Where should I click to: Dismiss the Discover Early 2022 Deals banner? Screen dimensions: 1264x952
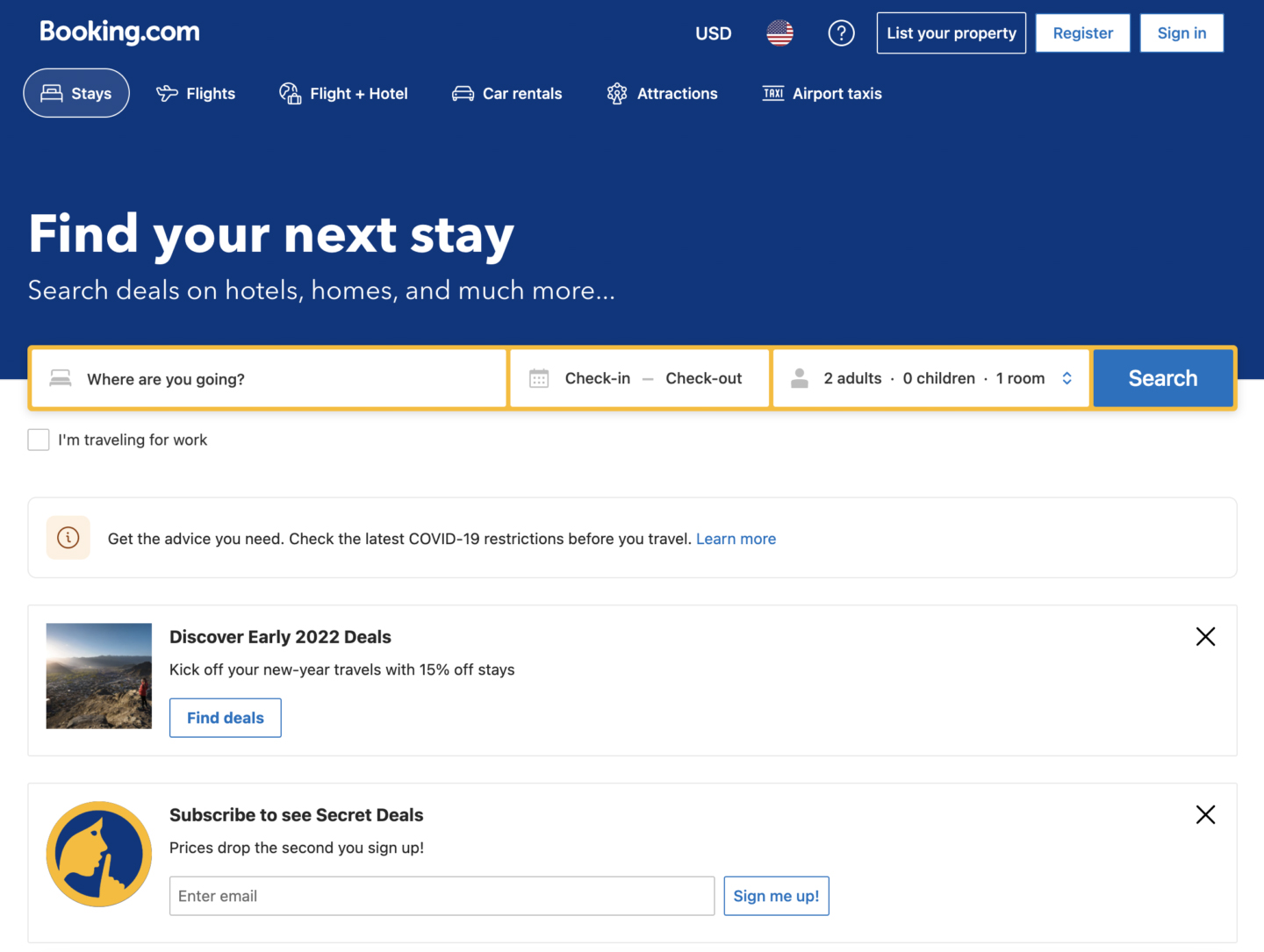click(x=1205, y=636)
